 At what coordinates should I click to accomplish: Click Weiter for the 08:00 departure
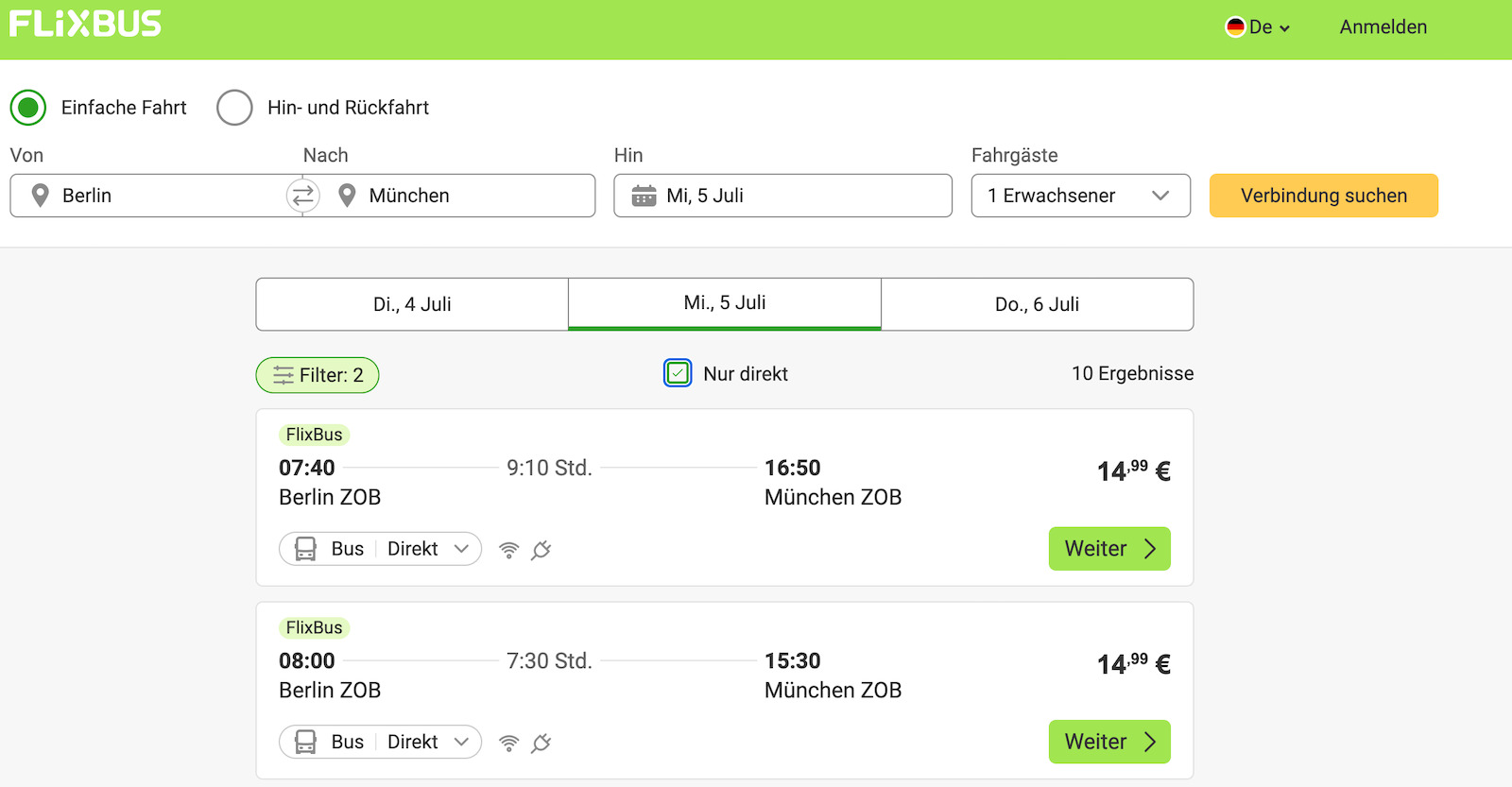(1109, 742)
